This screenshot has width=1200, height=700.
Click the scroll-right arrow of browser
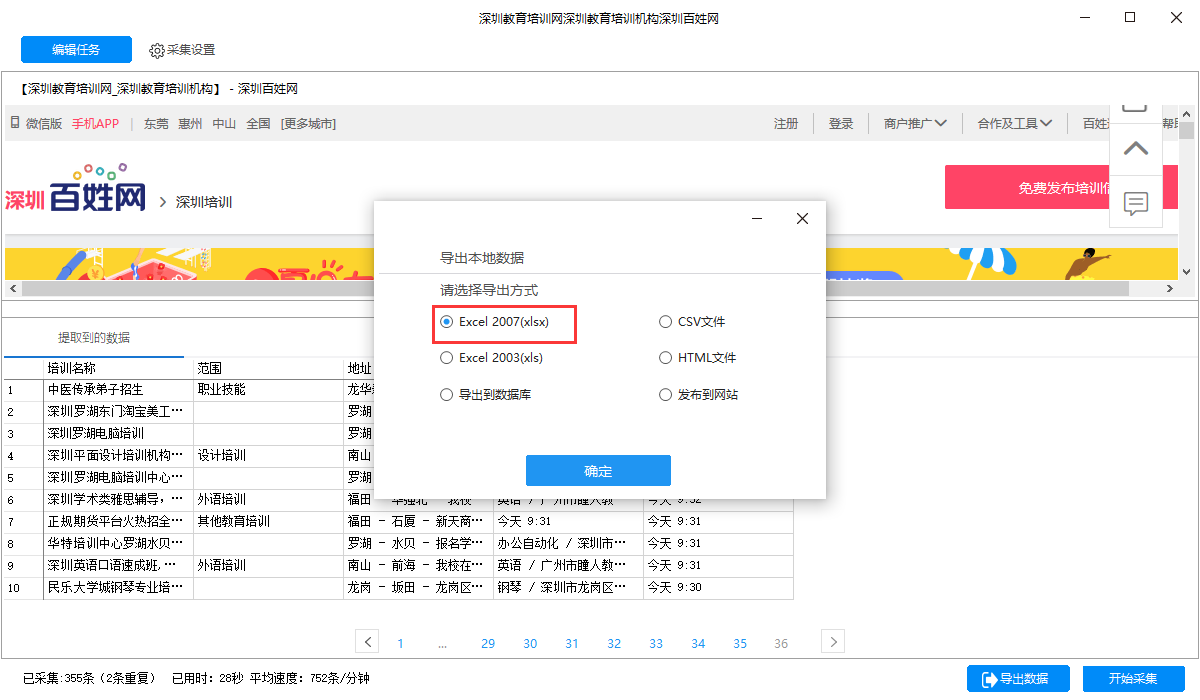[1170, 288]
